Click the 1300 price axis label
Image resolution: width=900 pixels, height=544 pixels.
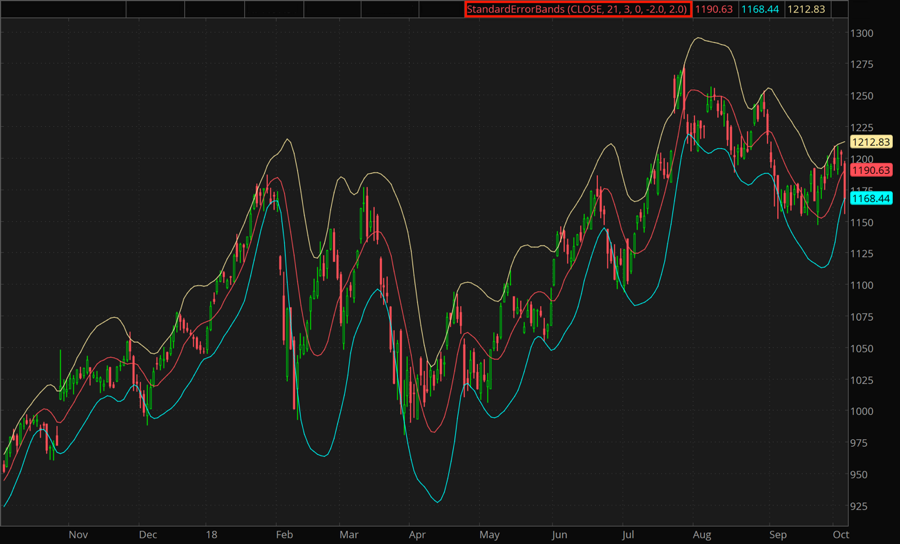[x=862, y=33]
